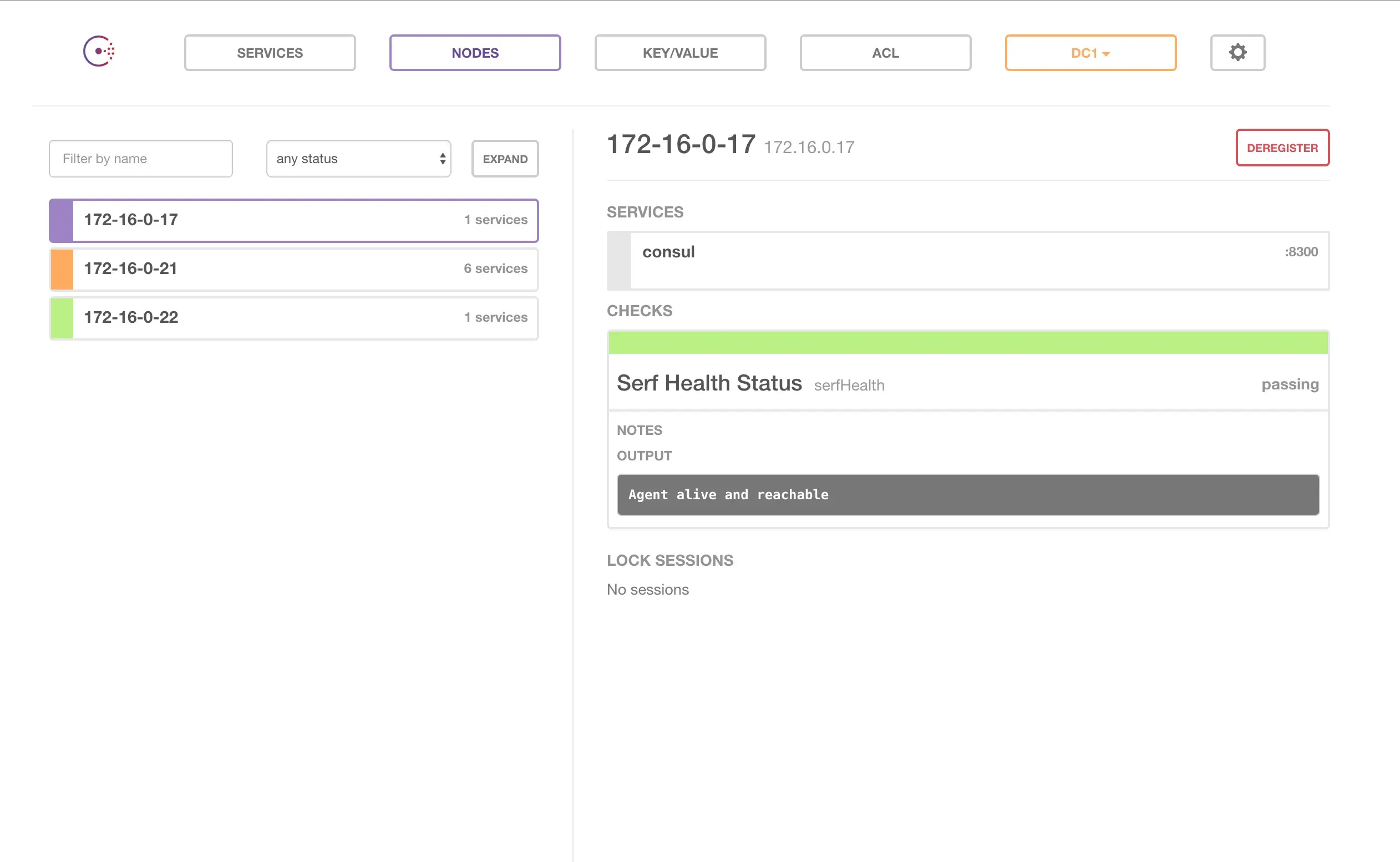Switch to the SERVICES tab
This screenshot has height=862, width=1400.
[x=270, y=53]
